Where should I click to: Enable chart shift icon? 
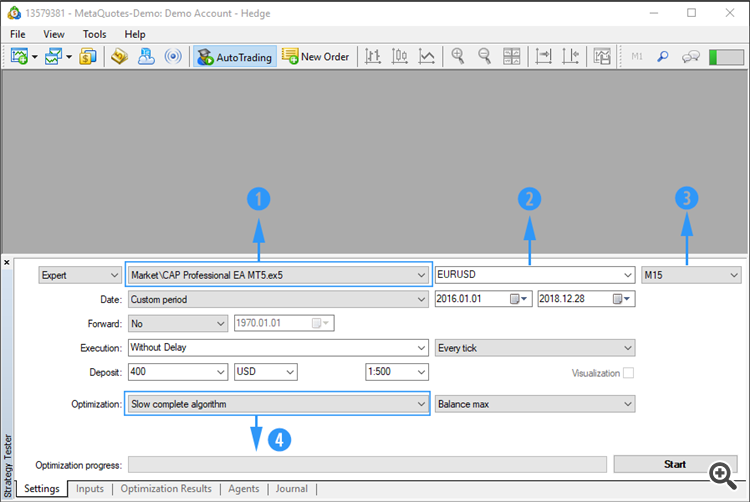[570, 56]
